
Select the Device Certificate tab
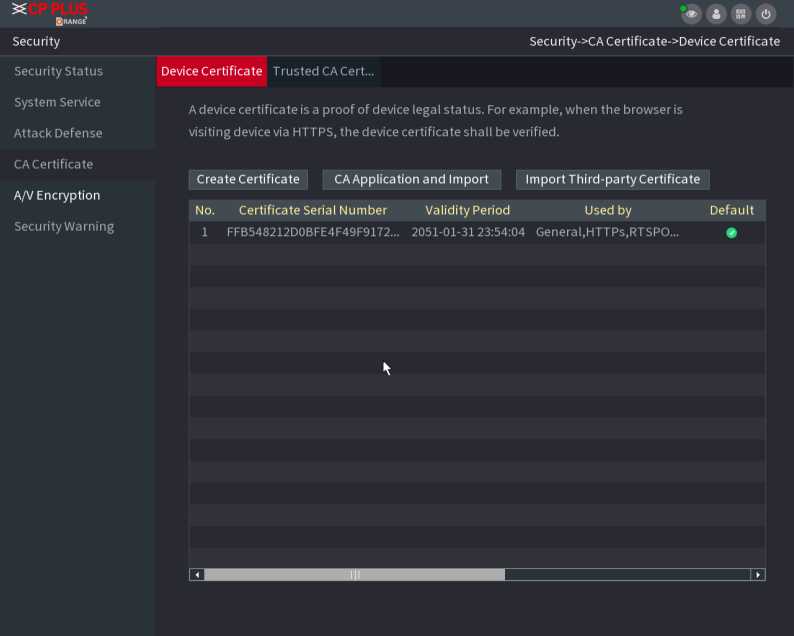click(212, 71)
